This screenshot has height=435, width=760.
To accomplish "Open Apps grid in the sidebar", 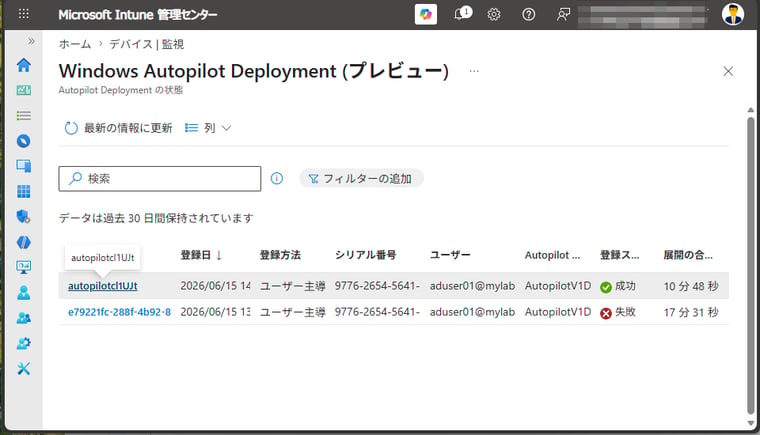I will point(23,192).
